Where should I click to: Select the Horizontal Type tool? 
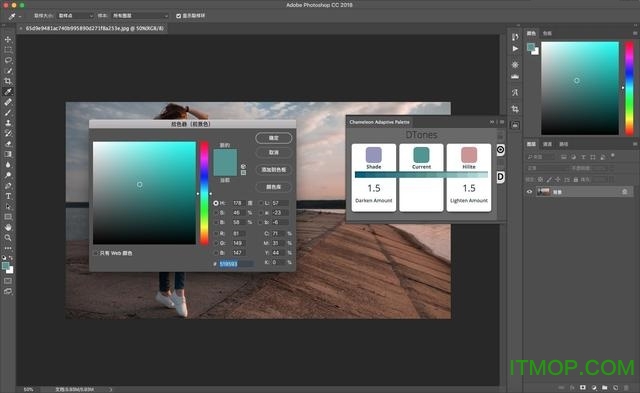(8, 196)
